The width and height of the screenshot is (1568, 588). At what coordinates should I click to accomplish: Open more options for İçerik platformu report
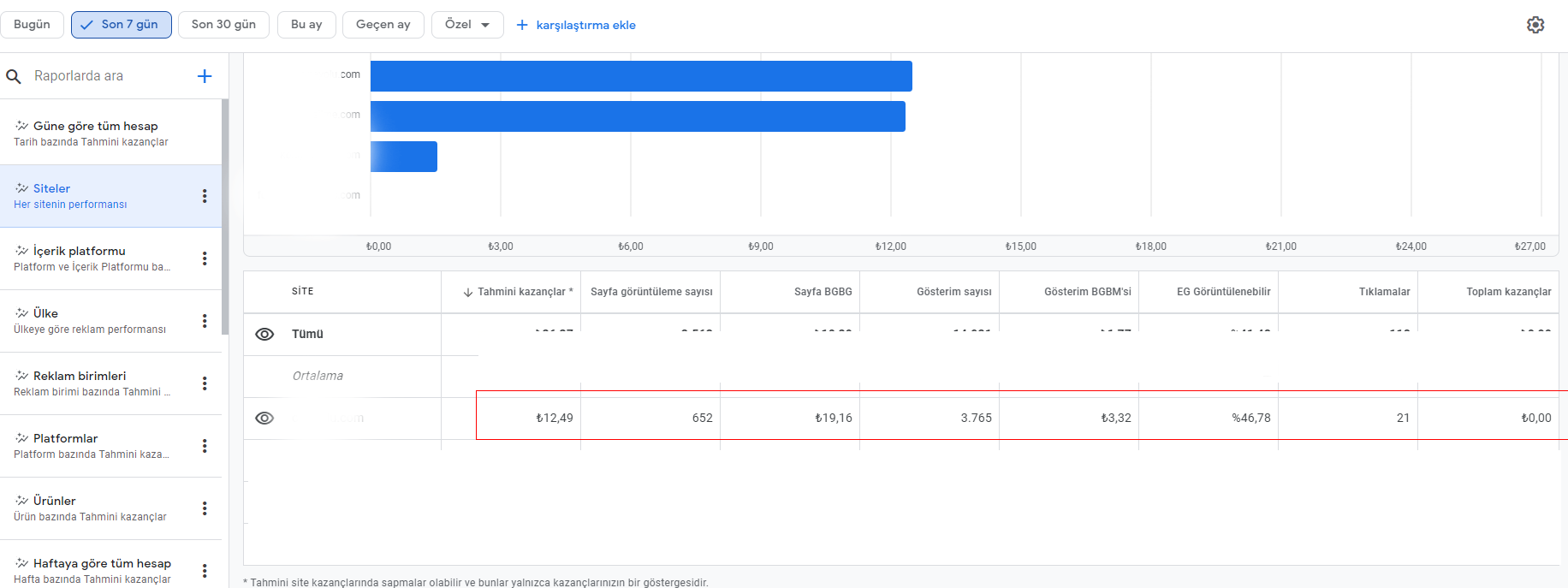point(205,258)
